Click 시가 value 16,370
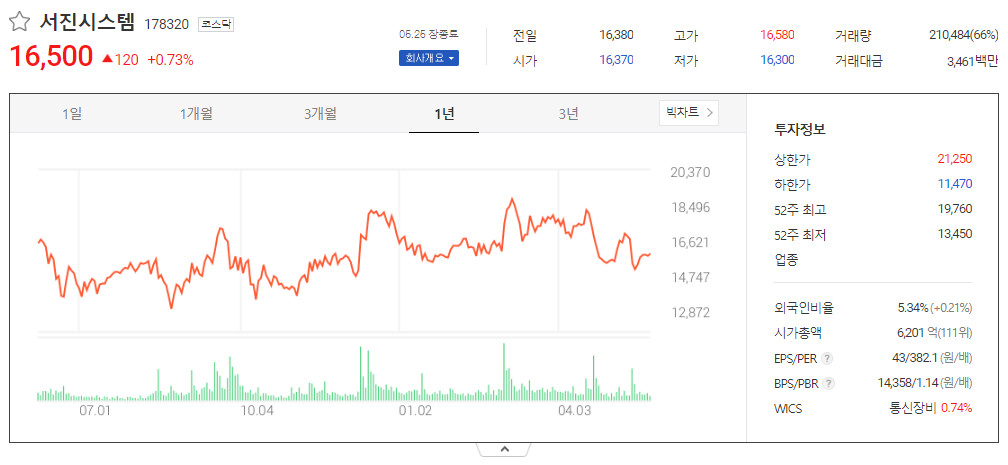This screenshot has width=1008, height=465. tap(616, 60)
